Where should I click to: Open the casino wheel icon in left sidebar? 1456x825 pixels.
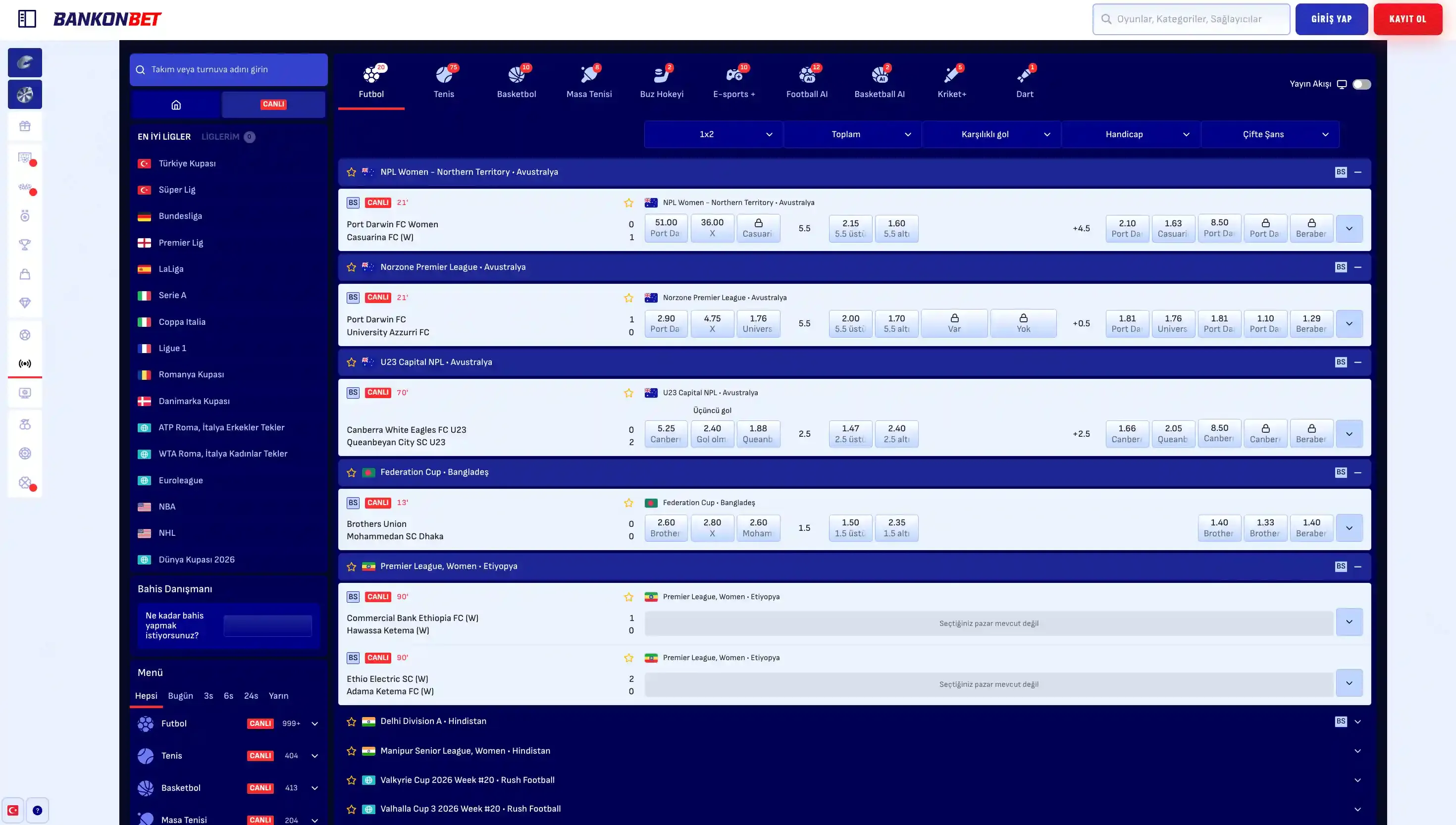click(25, 95)
